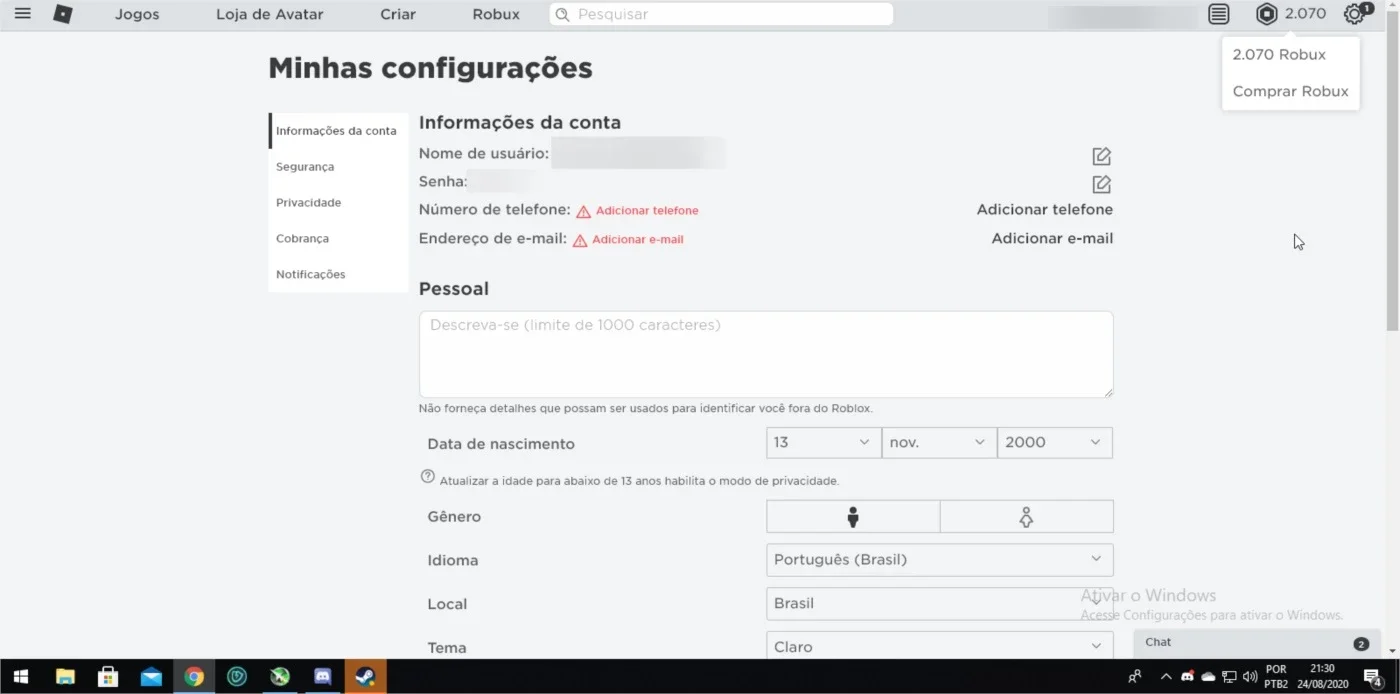Open Robux in top navigation
Viewport: 1400px width, 694px height.
[x=496, y=15]
